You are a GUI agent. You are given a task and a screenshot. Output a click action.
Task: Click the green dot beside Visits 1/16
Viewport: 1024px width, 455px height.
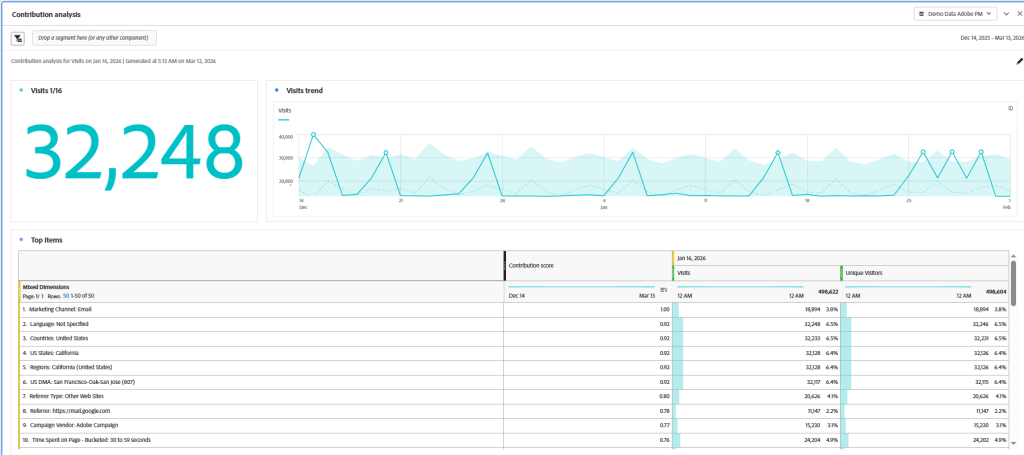click(x=21, y=90)
